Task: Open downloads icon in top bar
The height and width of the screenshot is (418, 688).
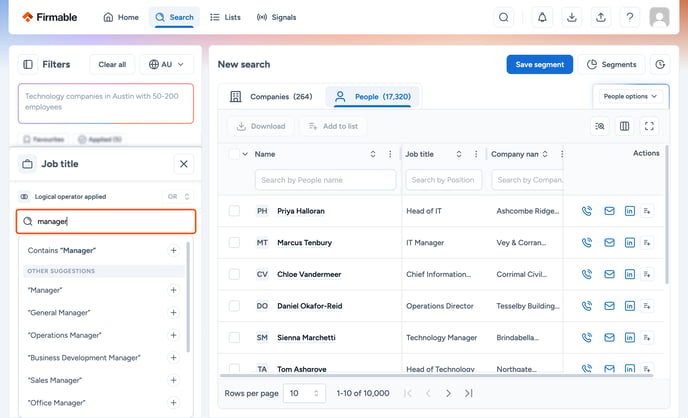Action: [x=571, y=18]
